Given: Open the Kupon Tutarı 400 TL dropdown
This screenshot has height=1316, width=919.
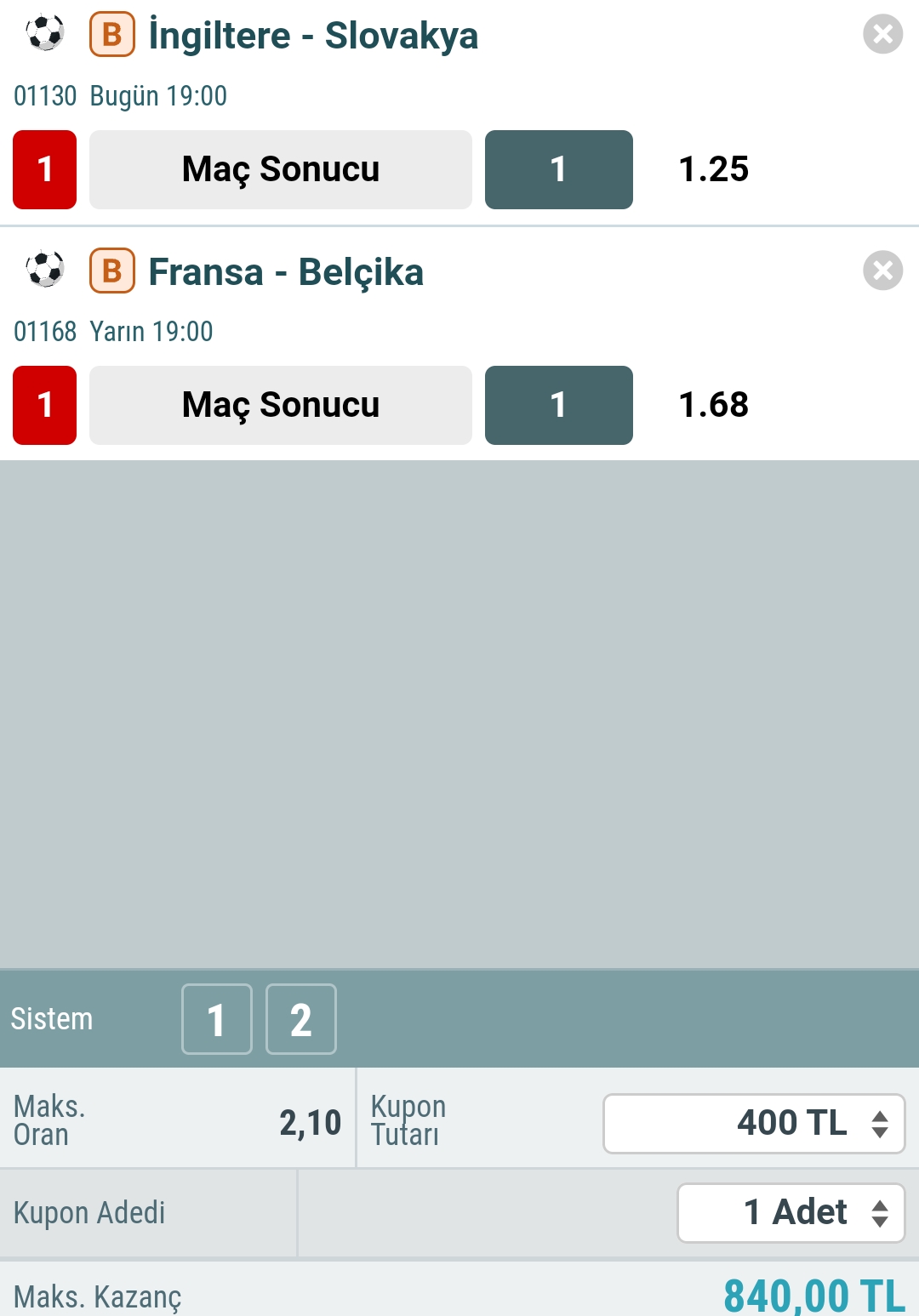Looking at the screenshot, I should click(x=753, y=1124).
